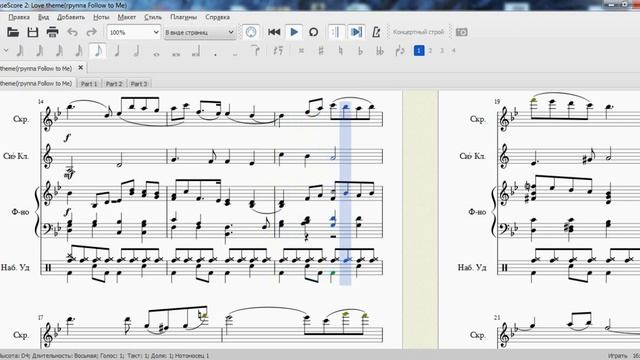
Task: Save the score with floppy disk icon
Action: pyautogui.click(x=33, y=32)
